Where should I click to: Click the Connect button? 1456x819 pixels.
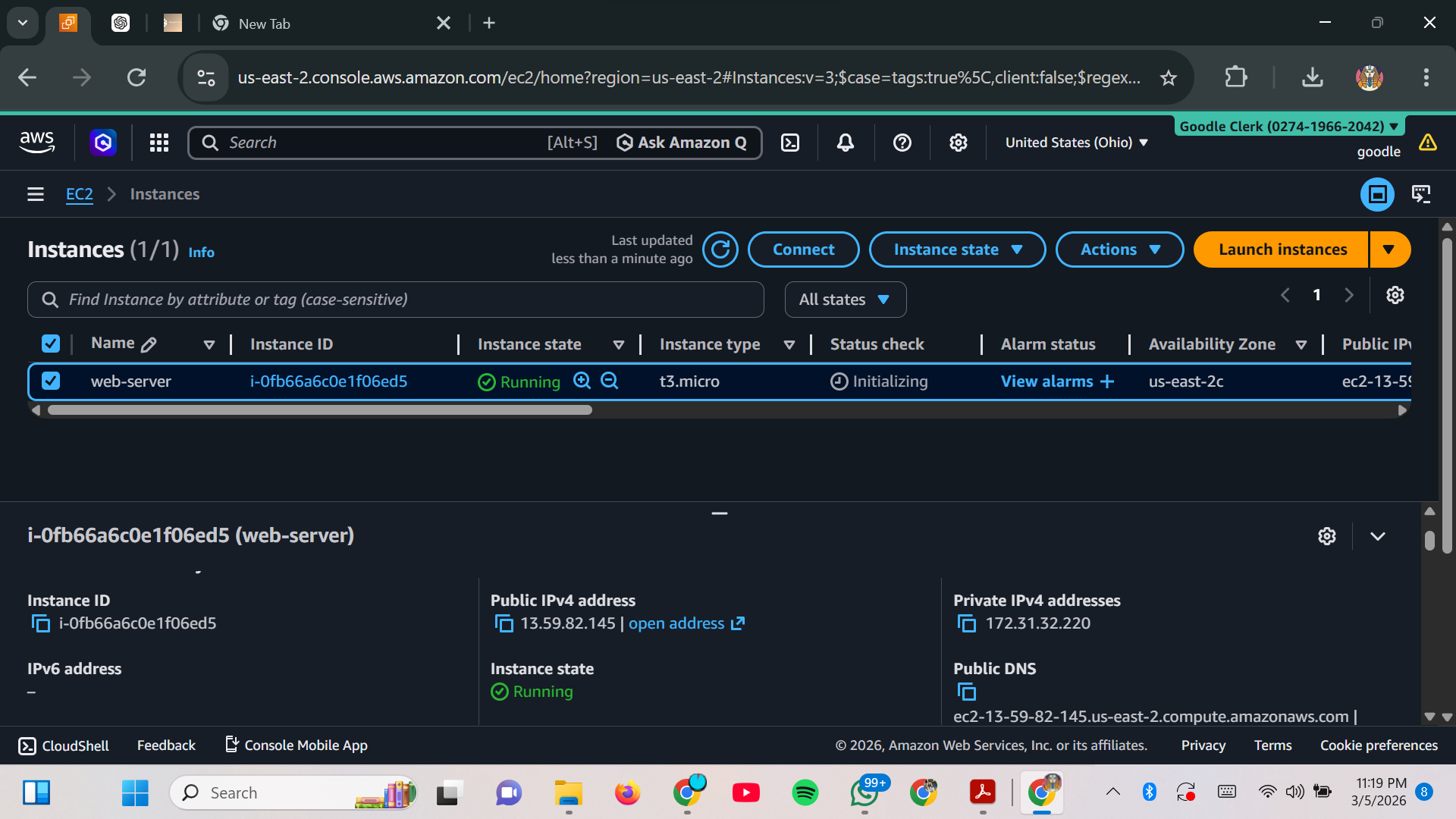[x=803, y=249]
